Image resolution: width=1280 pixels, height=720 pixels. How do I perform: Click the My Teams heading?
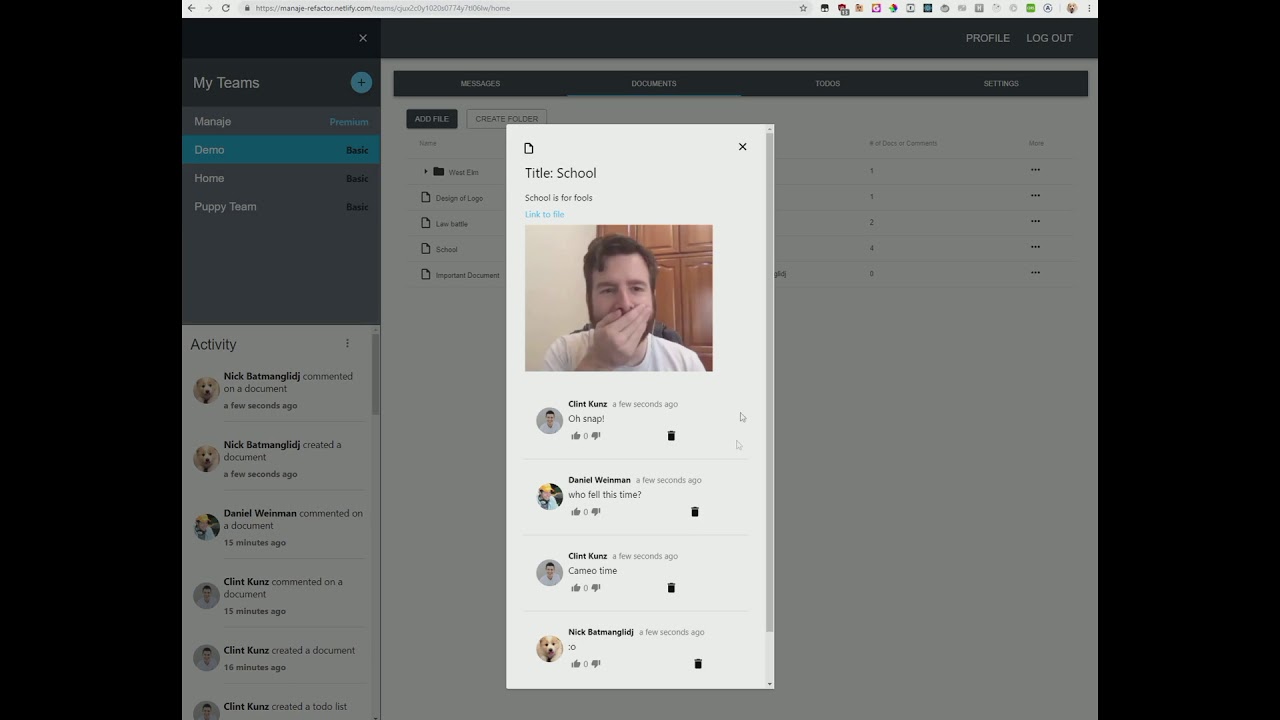coord(226,83)
